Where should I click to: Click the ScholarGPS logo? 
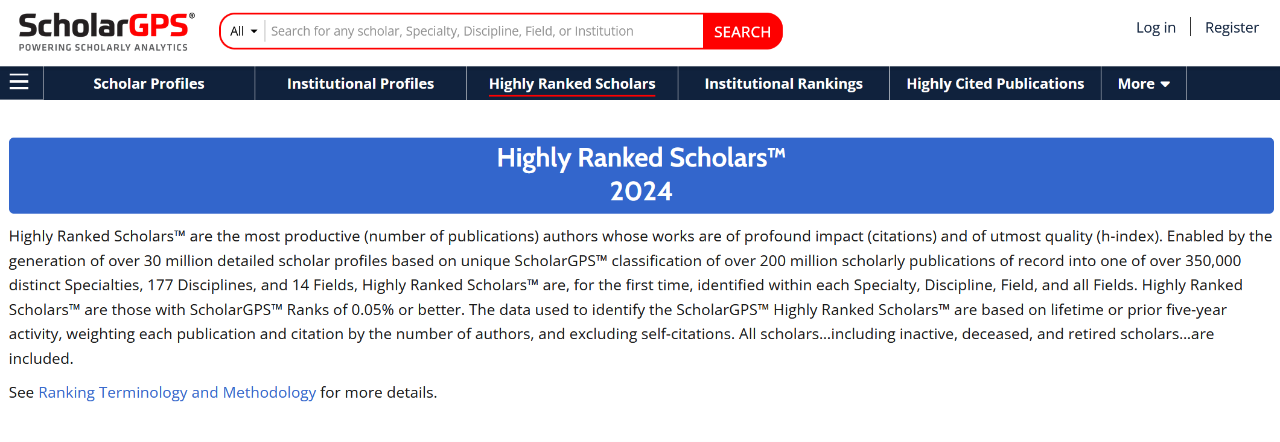click(x=106, y=25)
